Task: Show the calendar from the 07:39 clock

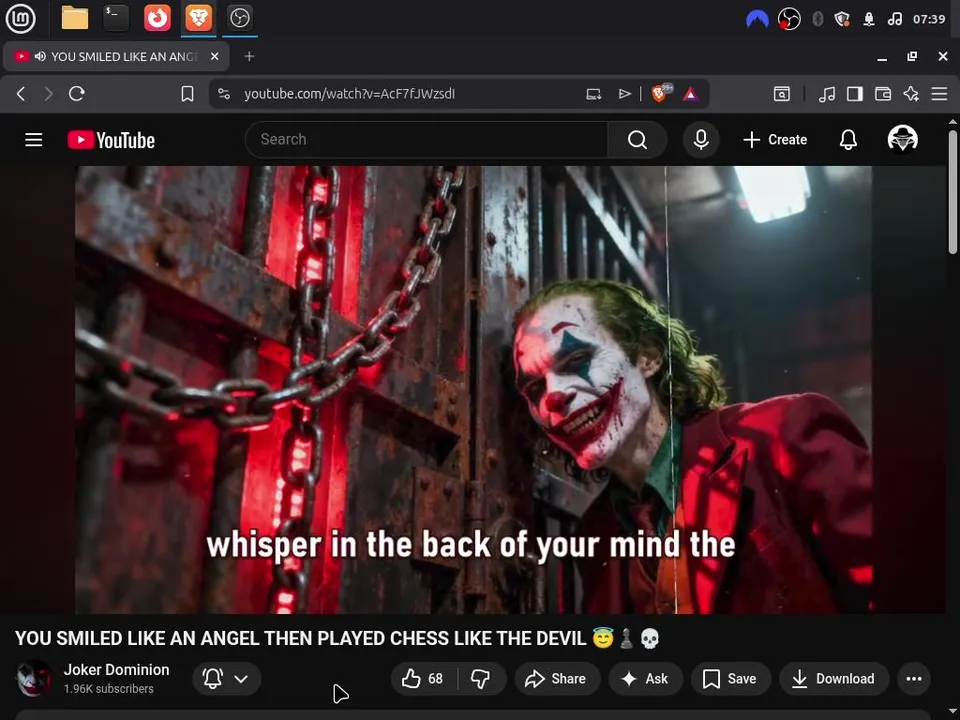Action: (929, 20)
